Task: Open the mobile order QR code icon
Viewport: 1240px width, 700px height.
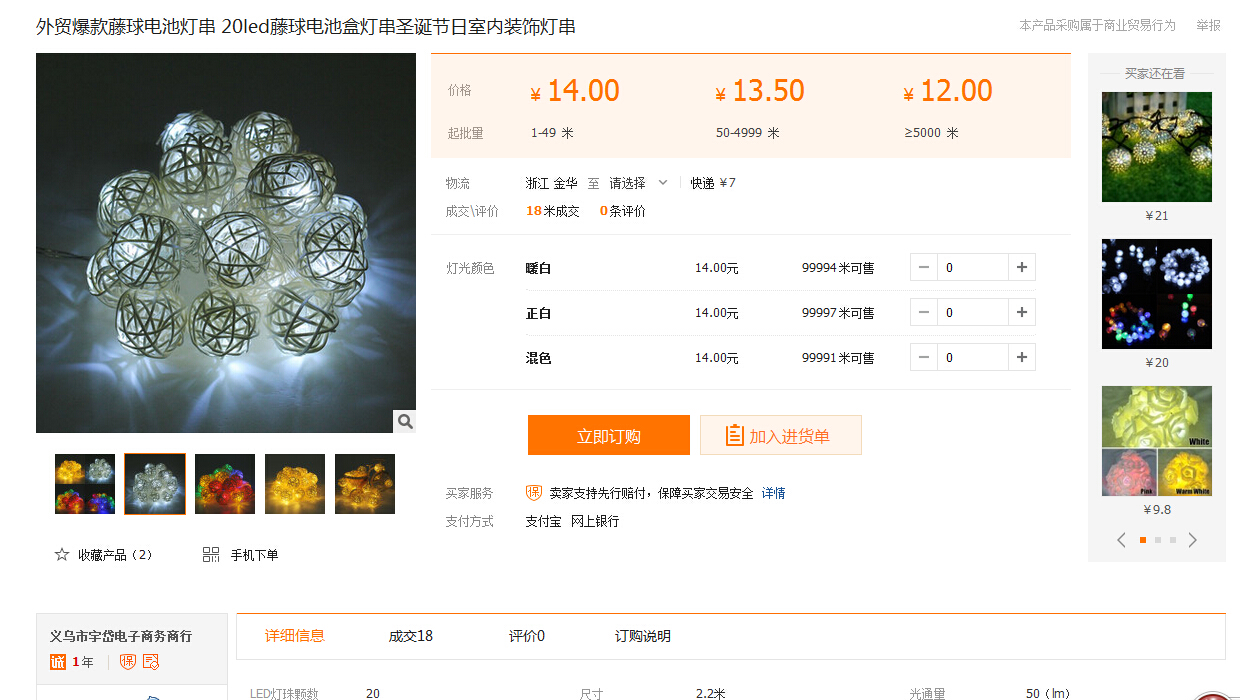Action: [x=211, y=555]
